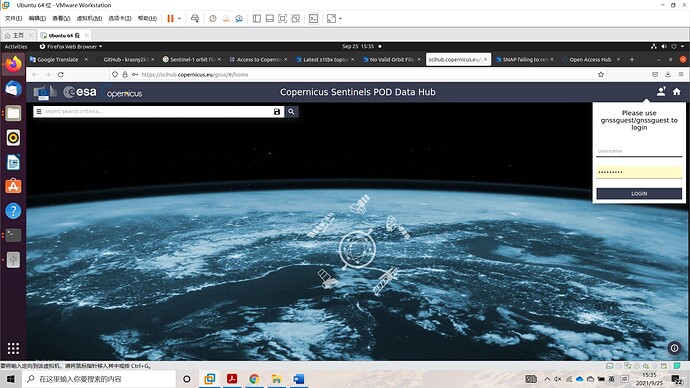This screenshot has height=388, width=690.
Task: Click the Firefox address bar URL
Action: 195,75
